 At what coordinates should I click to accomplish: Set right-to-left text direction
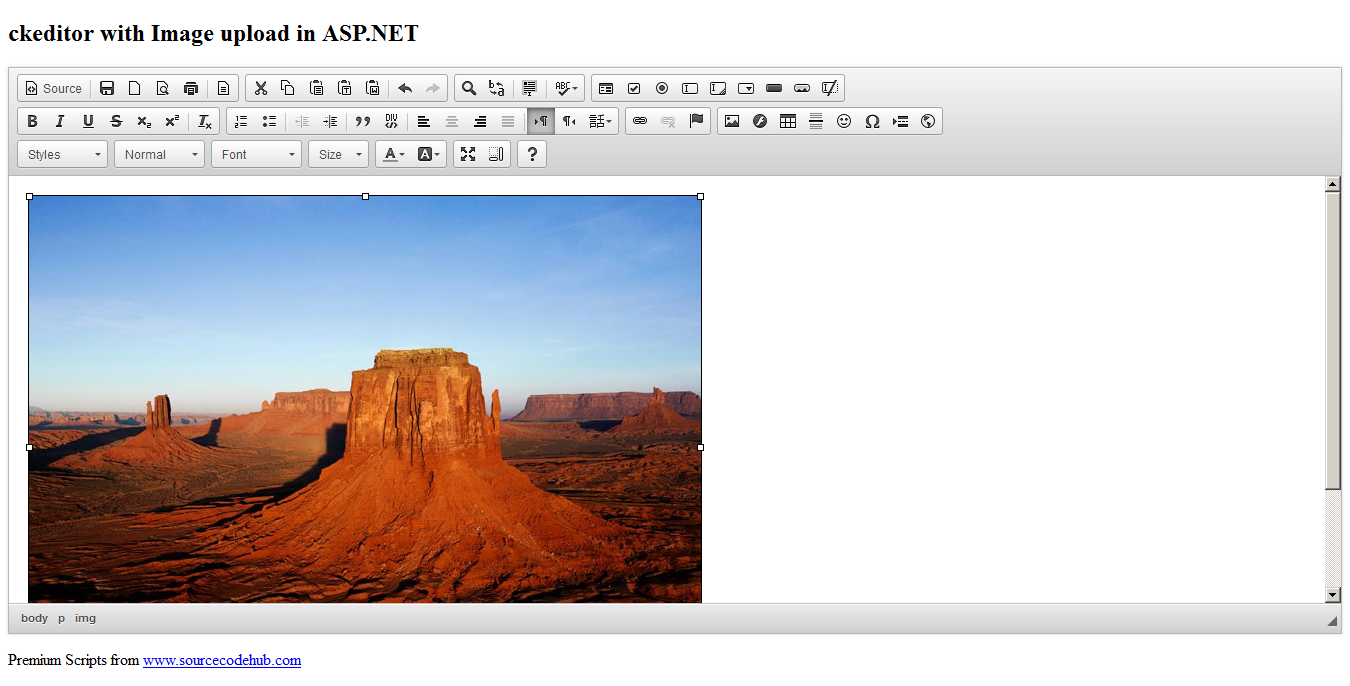[569, 121]
